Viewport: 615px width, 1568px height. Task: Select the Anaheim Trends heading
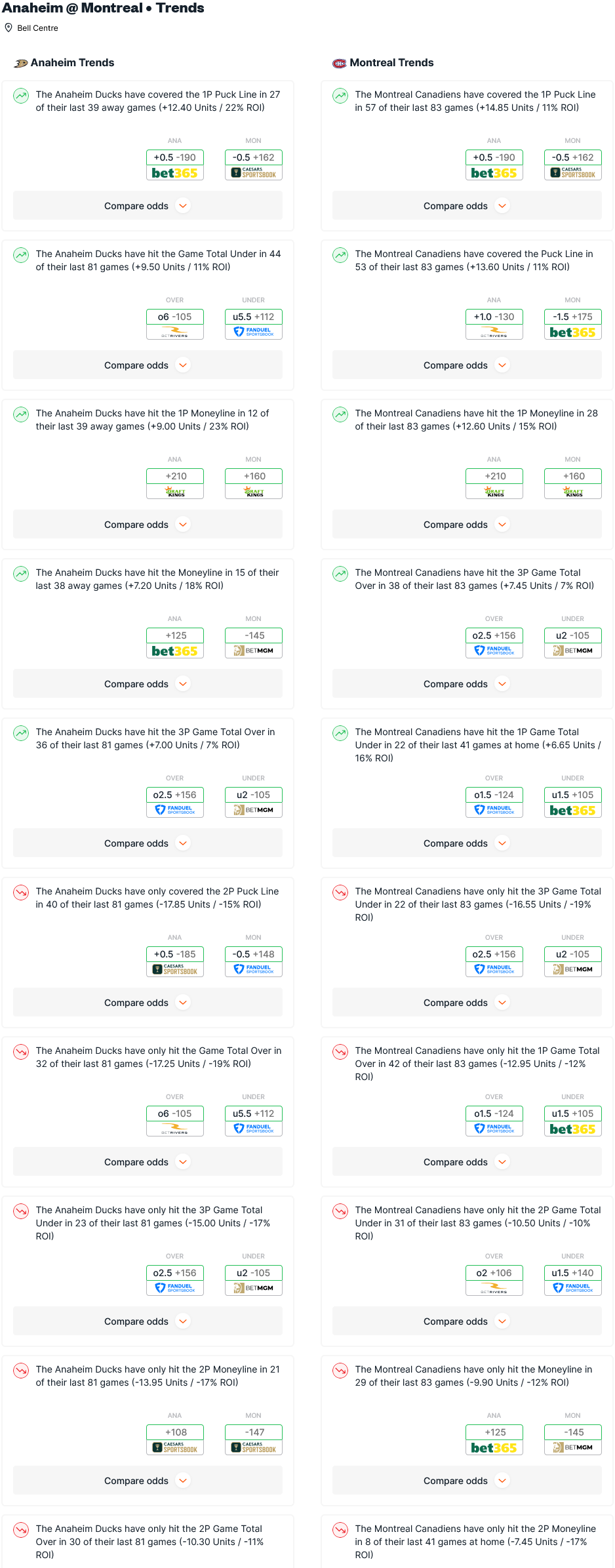72,63
